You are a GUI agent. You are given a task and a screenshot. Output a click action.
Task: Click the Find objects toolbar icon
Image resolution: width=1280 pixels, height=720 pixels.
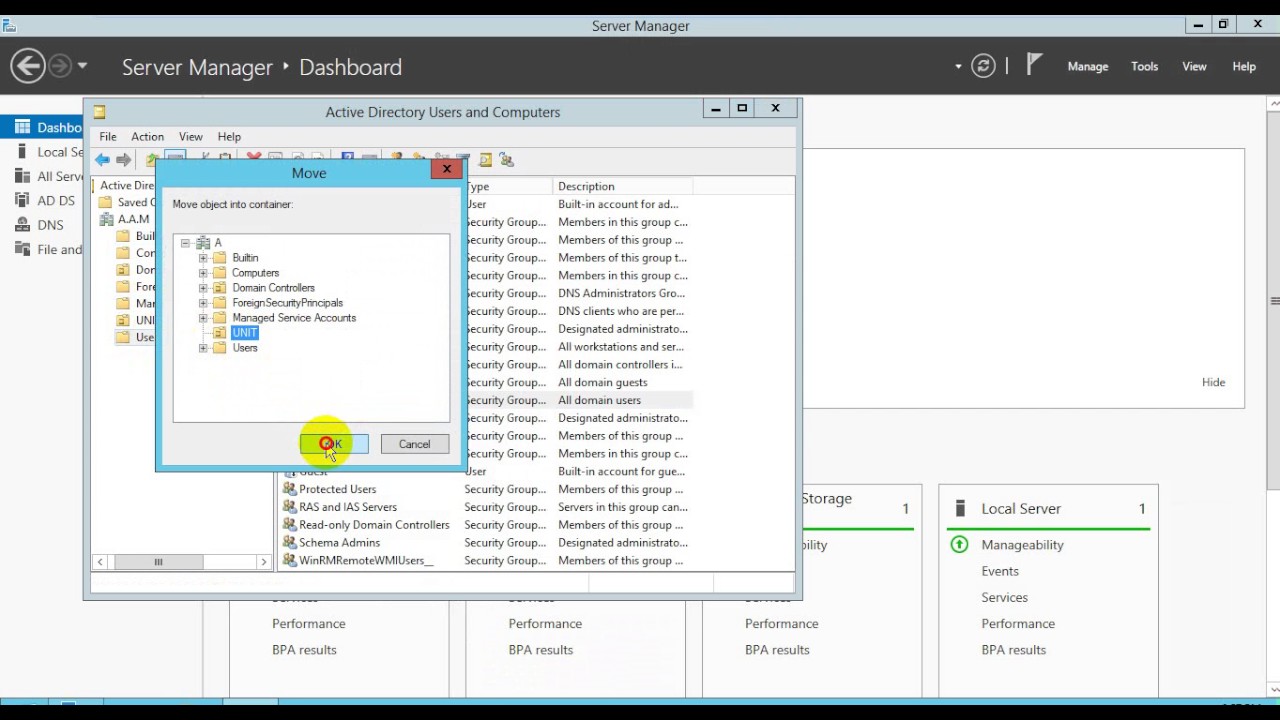point(485,159)
